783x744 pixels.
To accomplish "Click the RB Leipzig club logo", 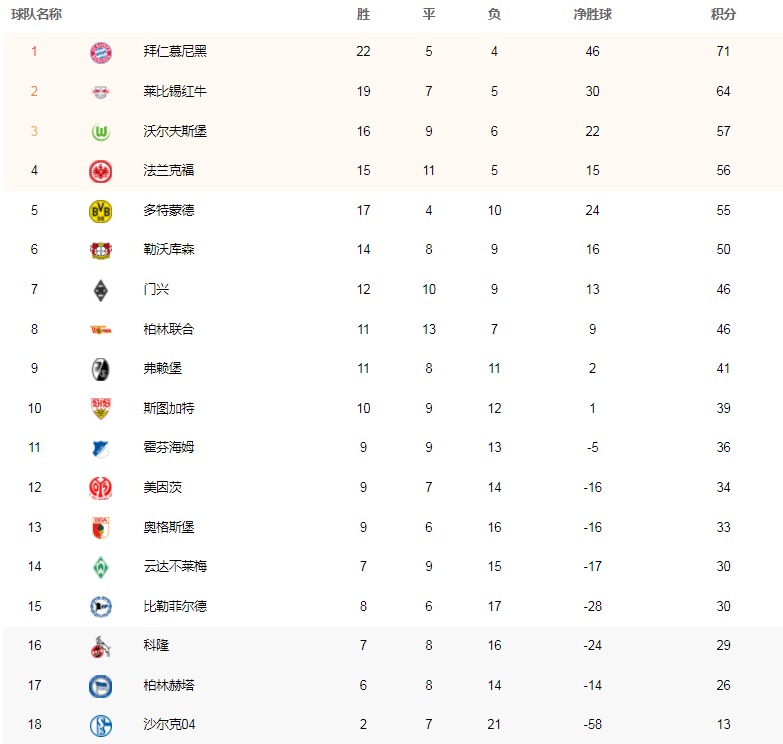I will point(100,92).
